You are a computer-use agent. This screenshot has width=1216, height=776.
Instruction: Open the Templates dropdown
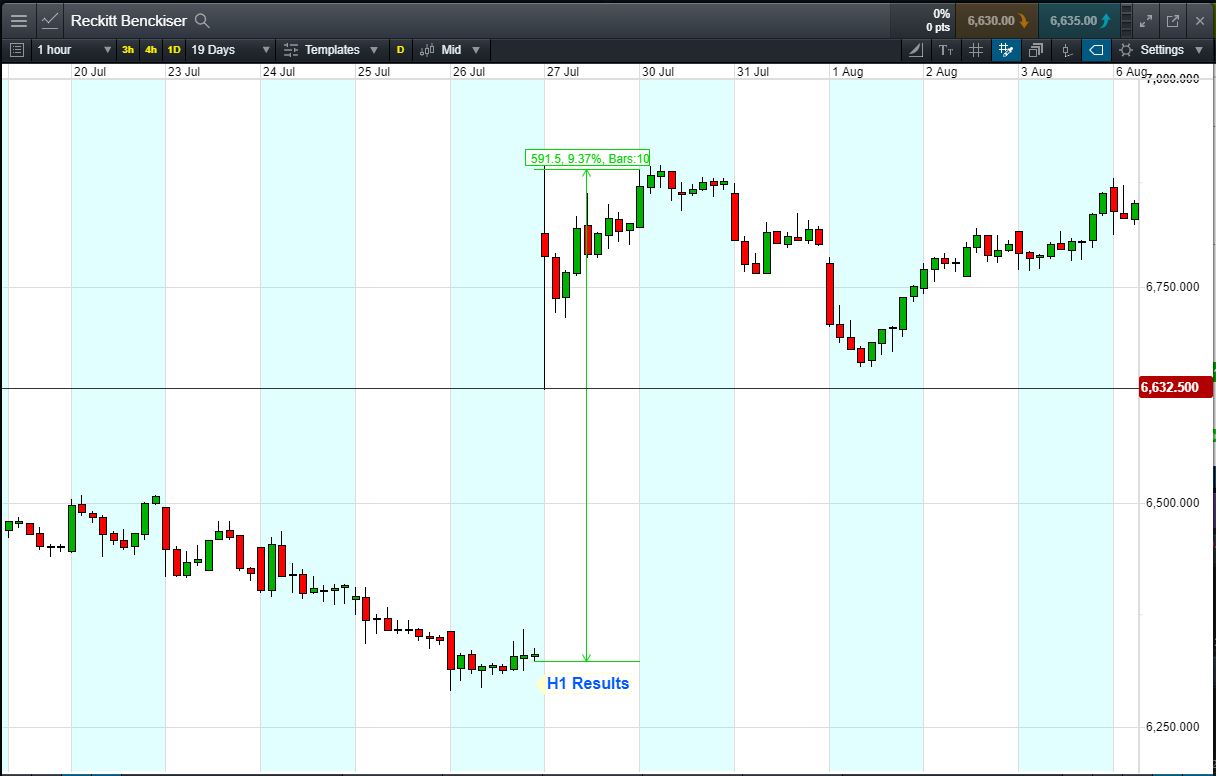(331, 50)
